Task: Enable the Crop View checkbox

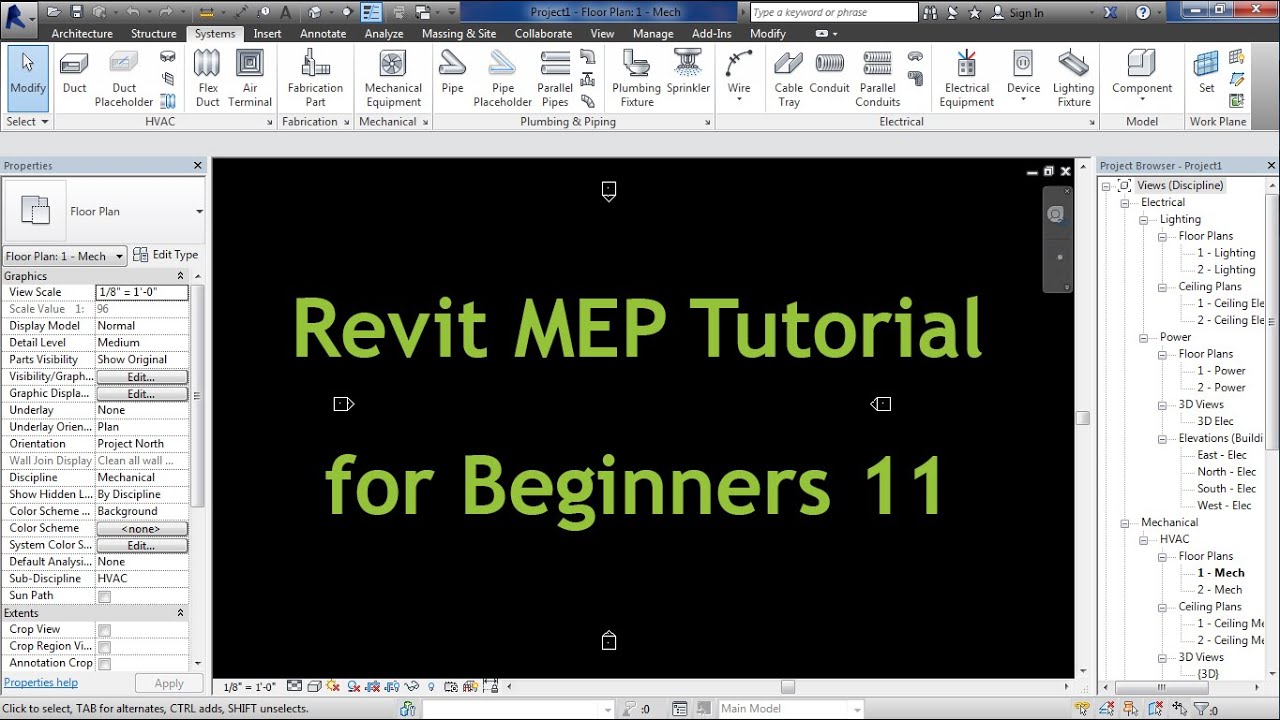Action: [x=104, y=630]
